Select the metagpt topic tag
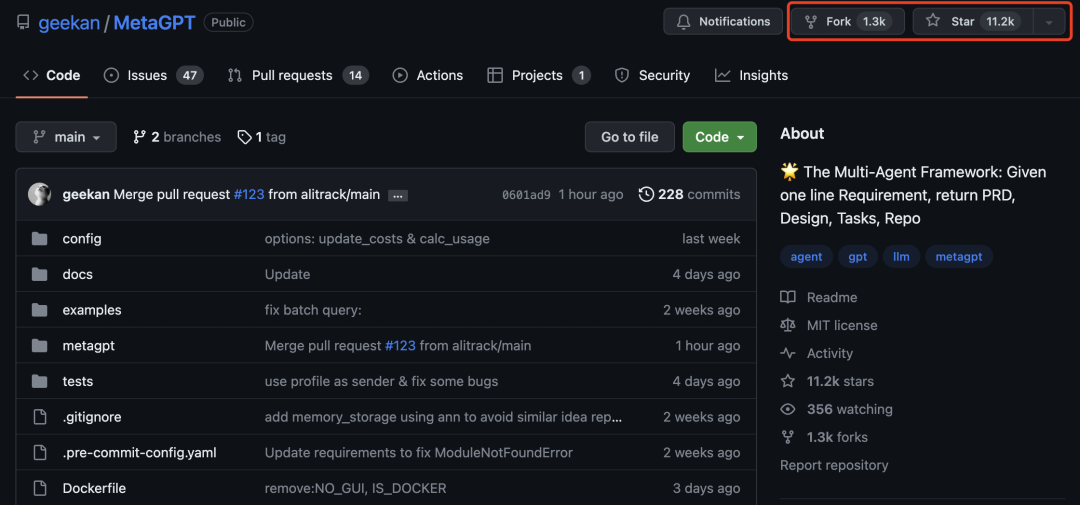The width and height of the screenshot is (1080, 505). tap(959, 257)
